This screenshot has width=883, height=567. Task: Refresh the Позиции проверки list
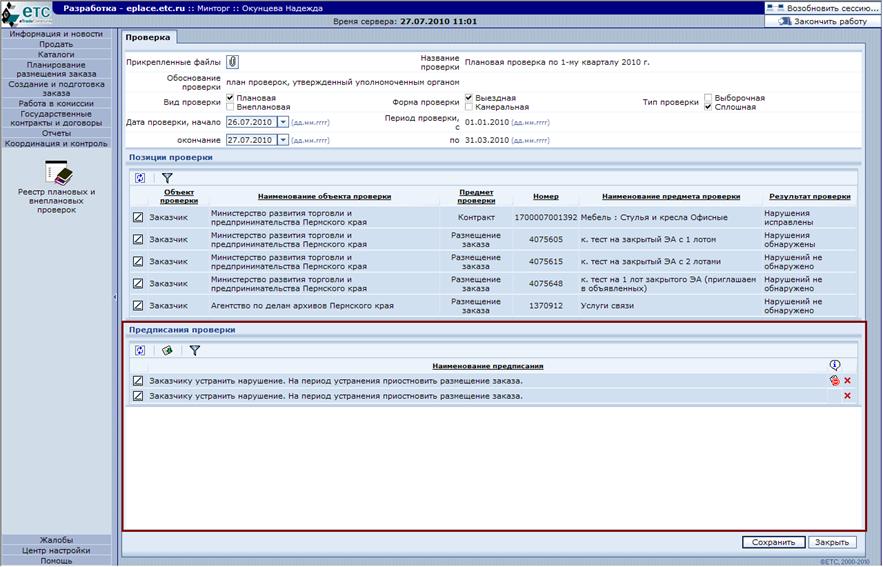click(140, 178)
